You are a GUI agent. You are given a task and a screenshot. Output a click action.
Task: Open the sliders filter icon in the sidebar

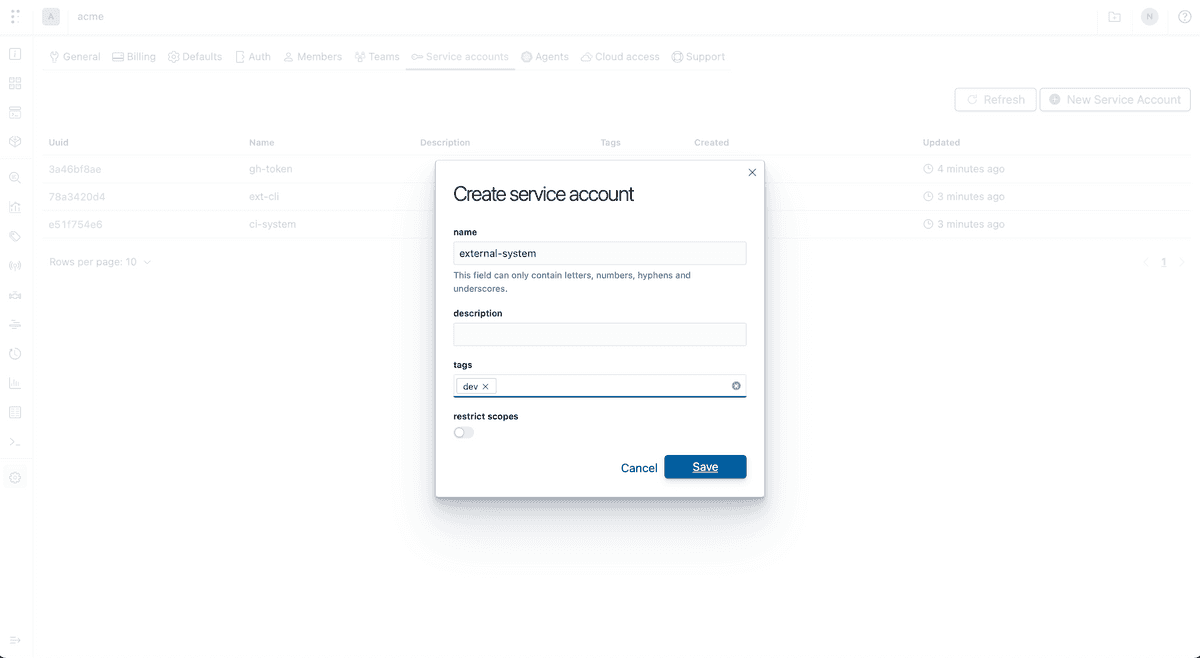pos(15,325)
